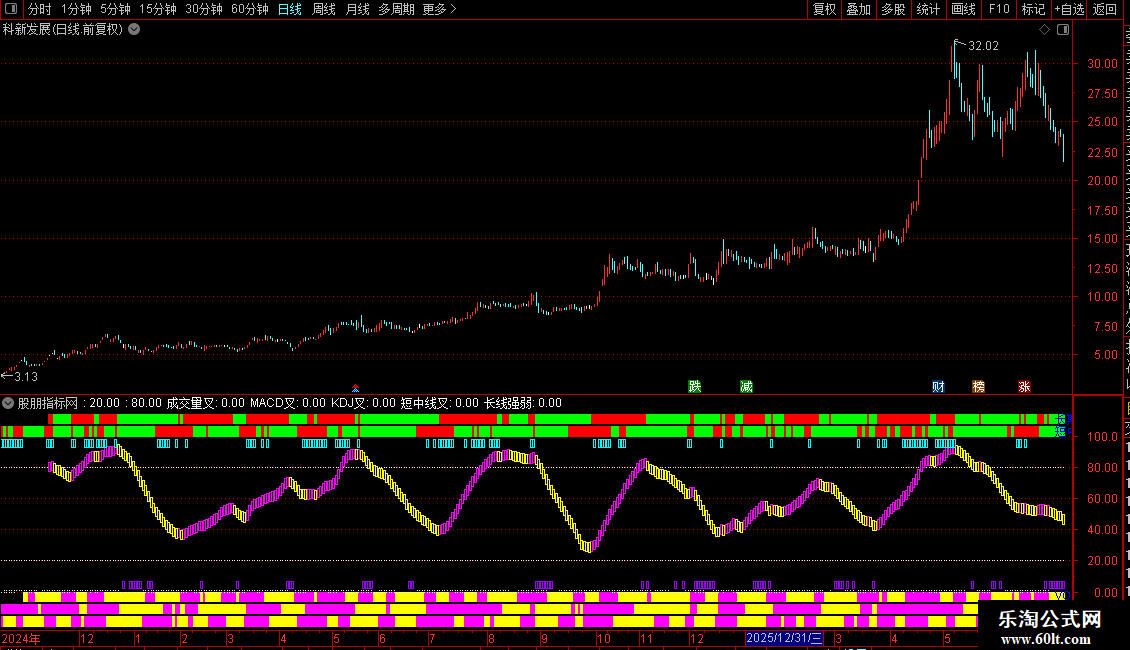Click the 100.0 indicator axis label
This screenshot has width=1130, height=650.
pyautogui.click(x=1103, y=437)
